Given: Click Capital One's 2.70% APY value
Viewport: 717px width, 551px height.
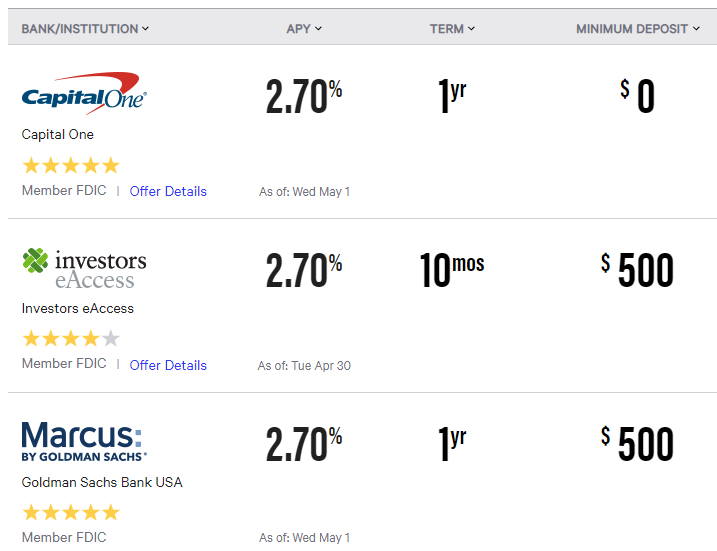Looking at the screenshot, I should coord(304,96).
